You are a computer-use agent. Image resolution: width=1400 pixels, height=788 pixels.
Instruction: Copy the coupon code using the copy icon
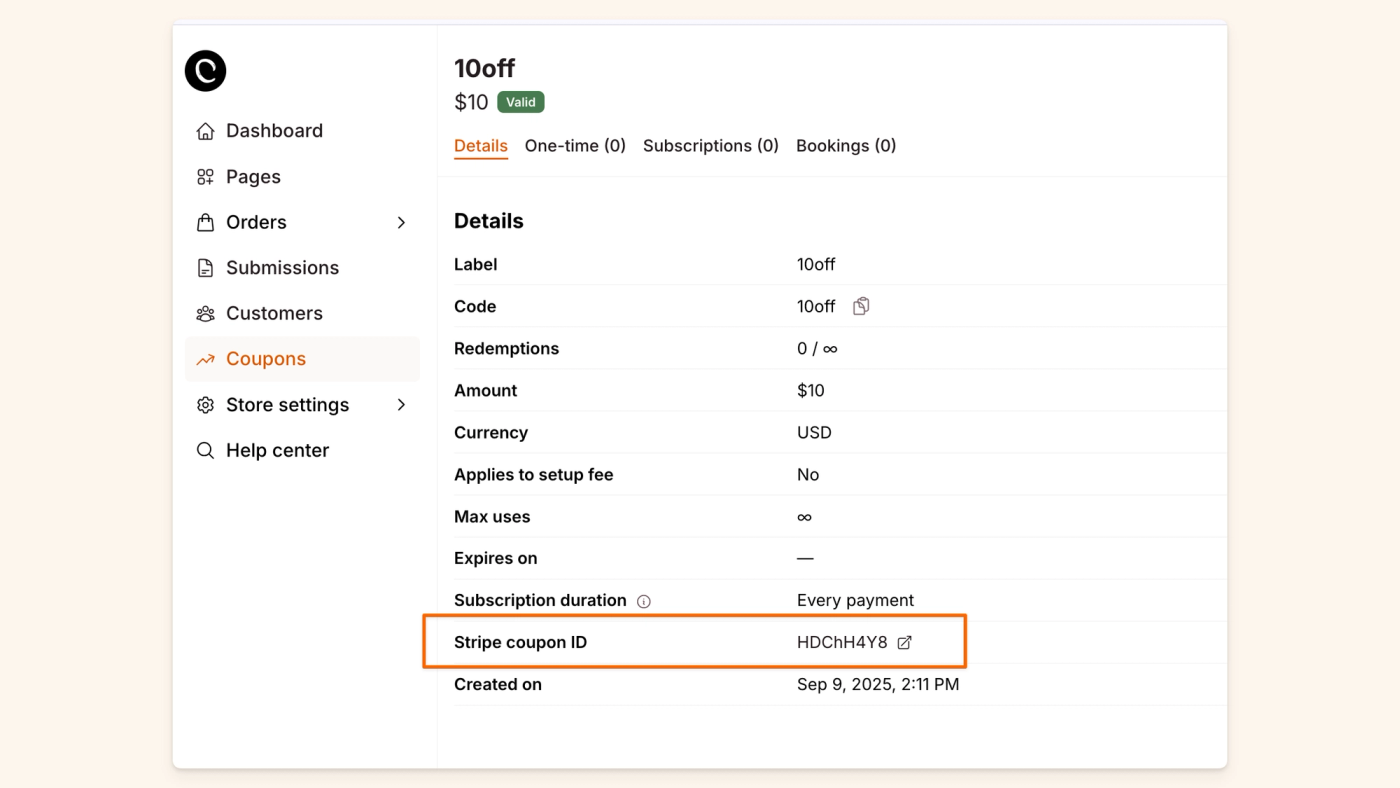(860, 306)
